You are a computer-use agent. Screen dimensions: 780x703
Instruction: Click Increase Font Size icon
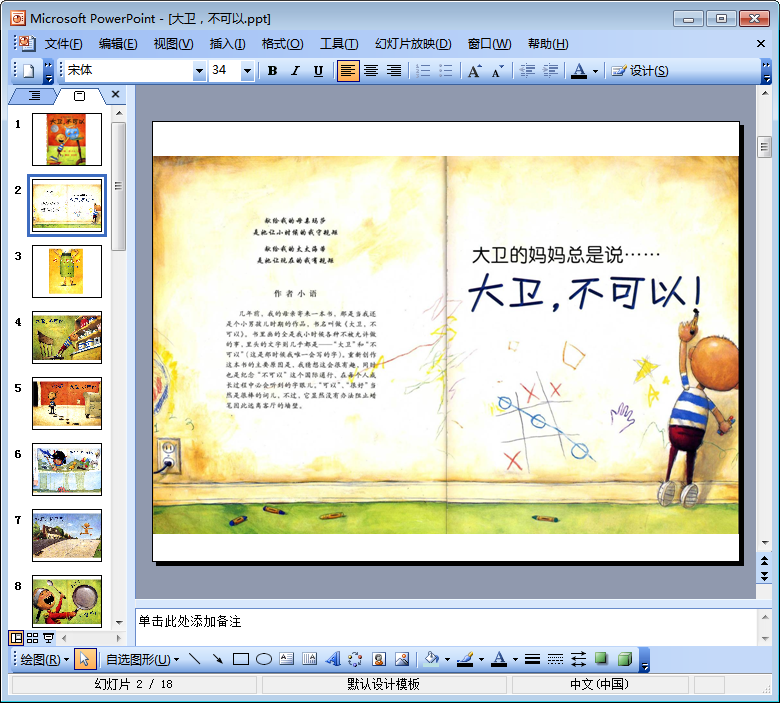click(475, 71)
